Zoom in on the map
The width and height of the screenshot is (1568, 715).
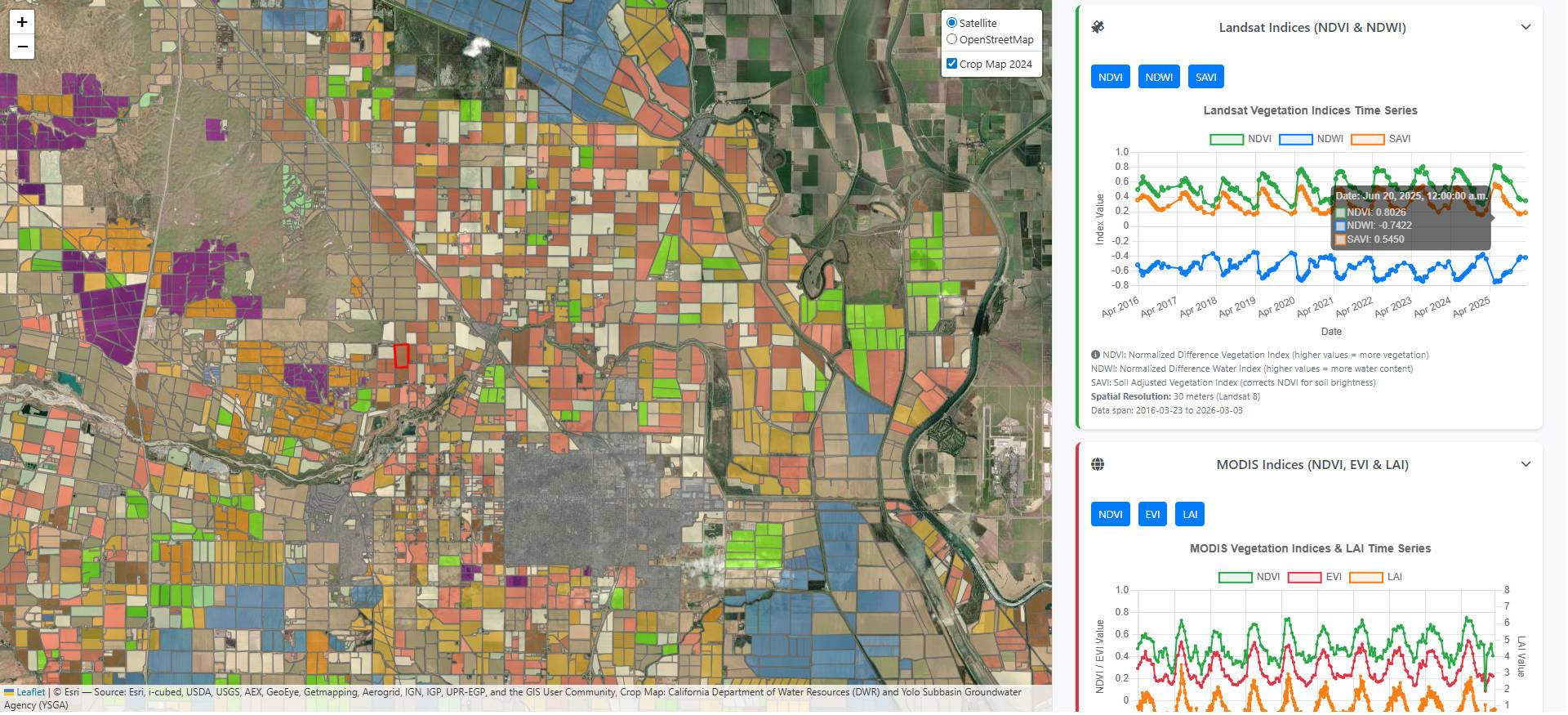pos(22,22)
